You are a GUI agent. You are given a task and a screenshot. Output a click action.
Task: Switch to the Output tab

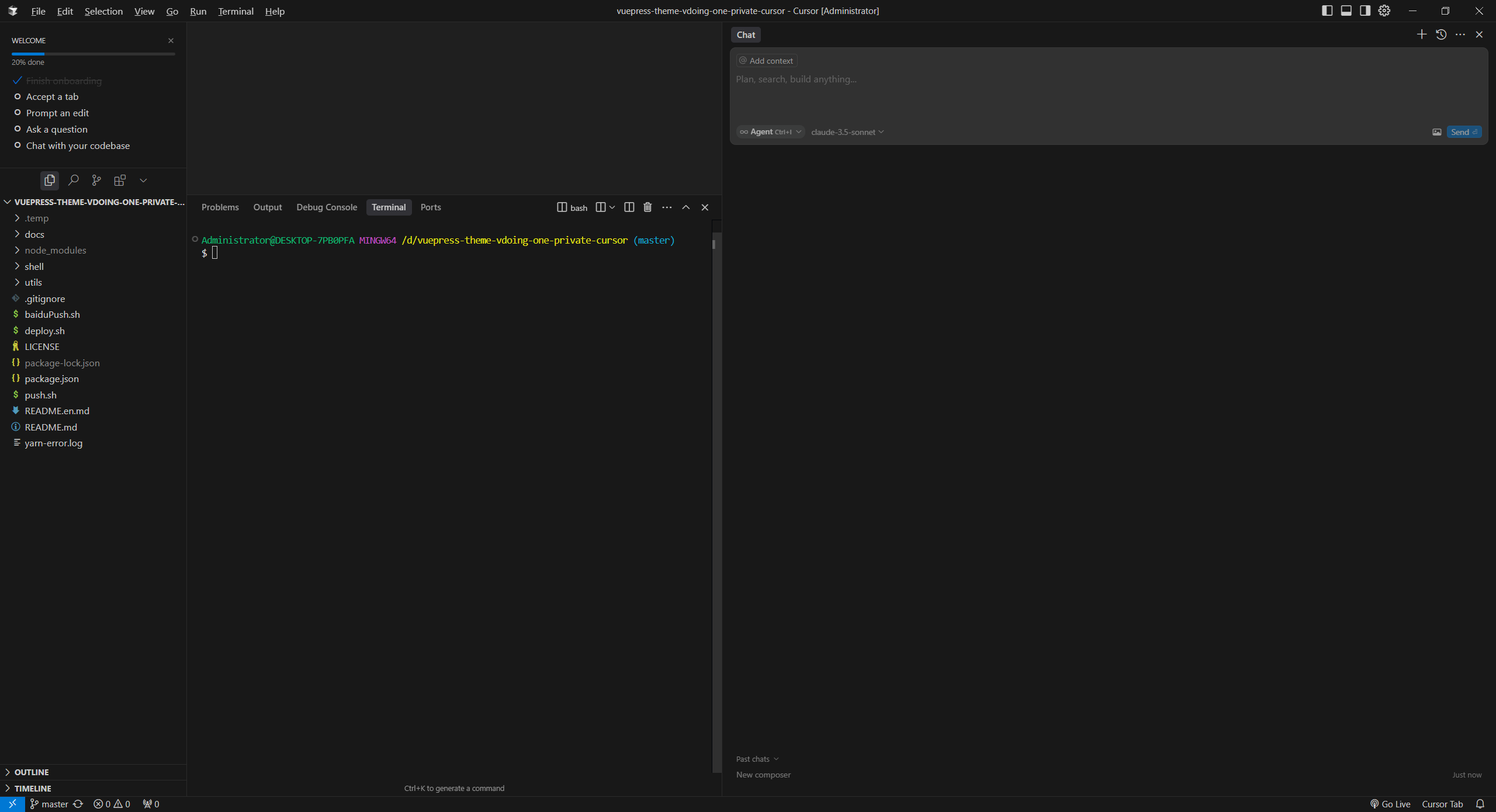coord(267,207)
